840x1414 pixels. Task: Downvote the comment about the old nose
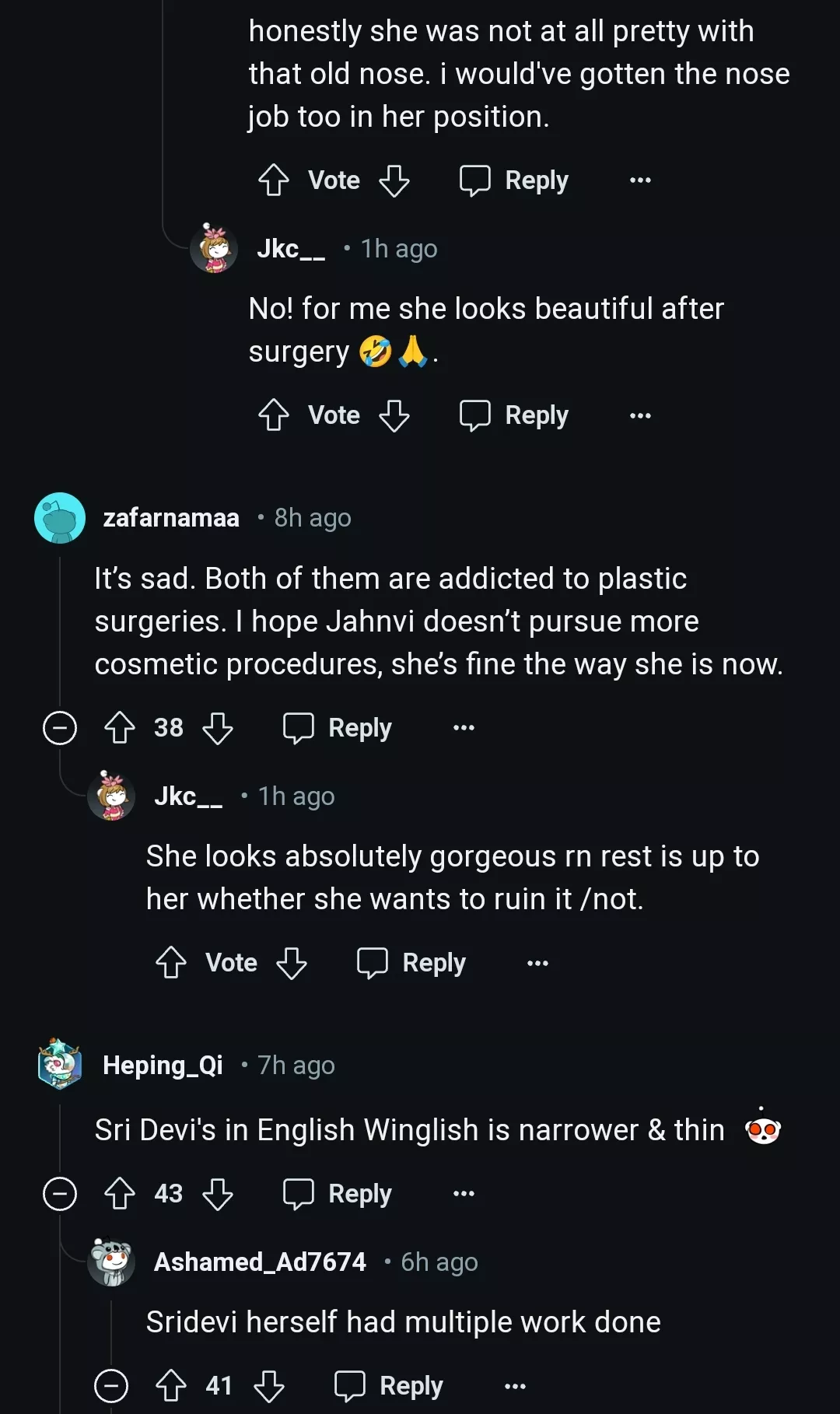click(395, 180)
